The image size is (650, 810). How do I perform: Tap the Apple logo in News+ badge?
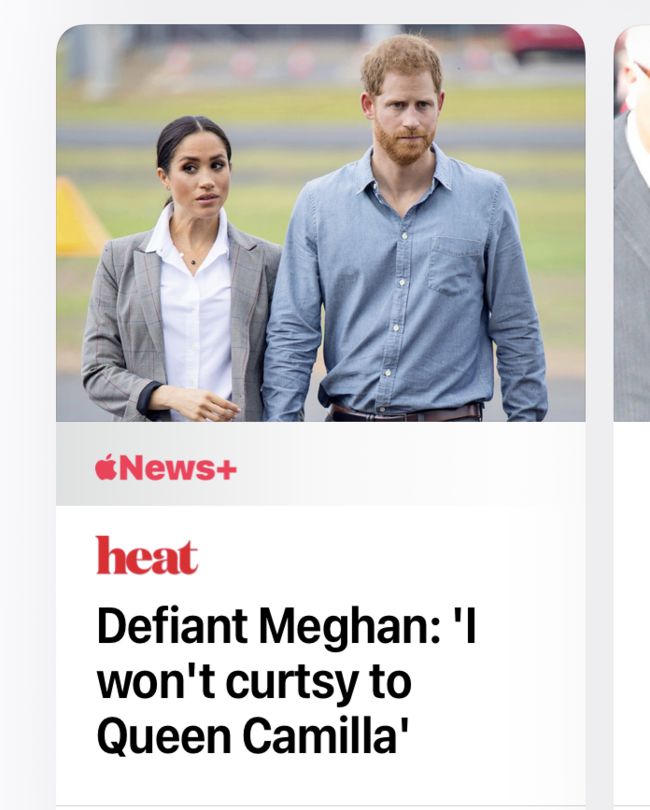tap(105, 467)
